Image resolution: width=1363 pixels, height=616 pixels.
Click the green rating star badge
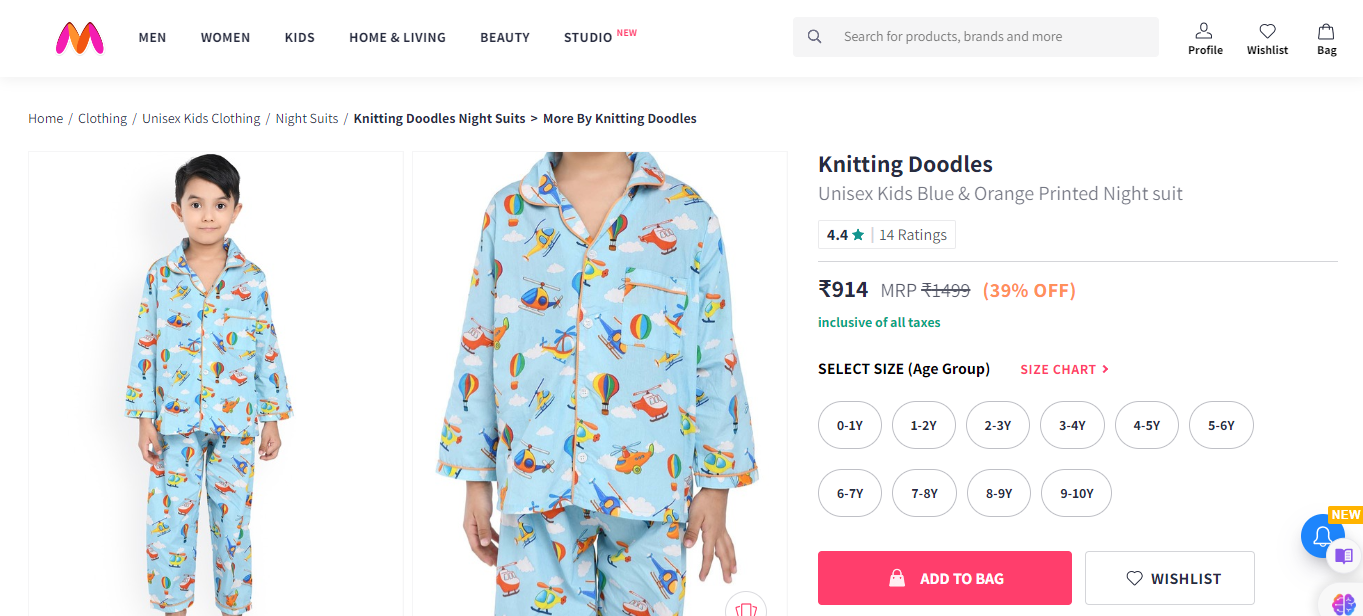[858, 235]
